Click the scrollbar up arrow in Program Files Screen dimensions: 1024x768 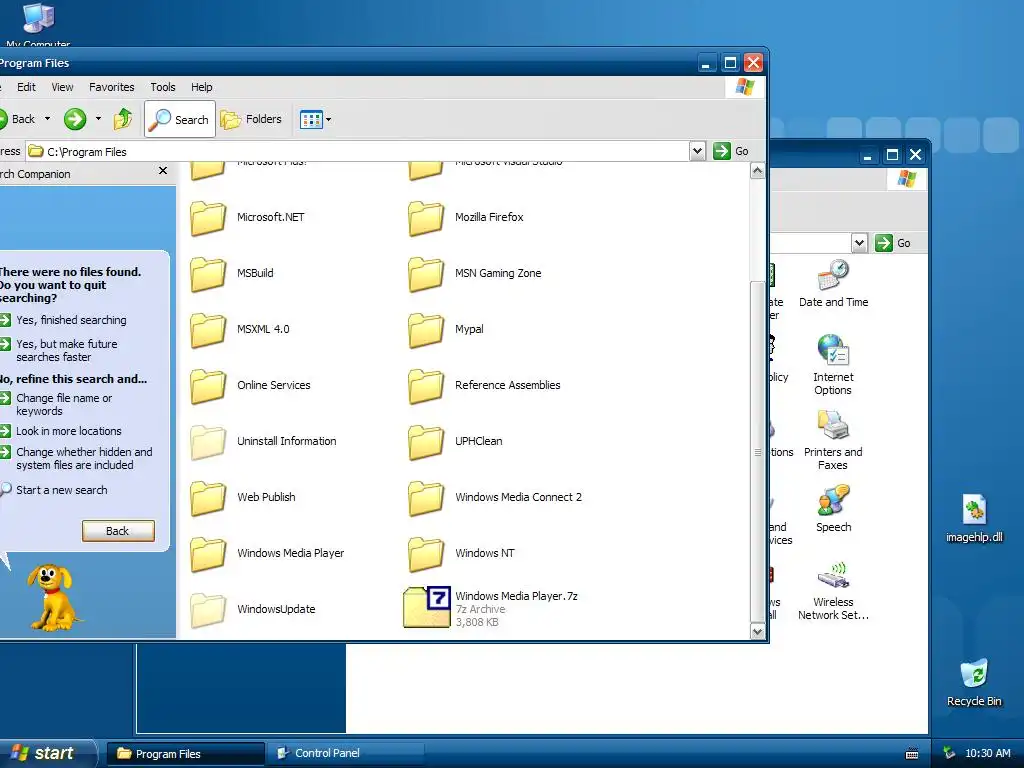pos(758,171)
